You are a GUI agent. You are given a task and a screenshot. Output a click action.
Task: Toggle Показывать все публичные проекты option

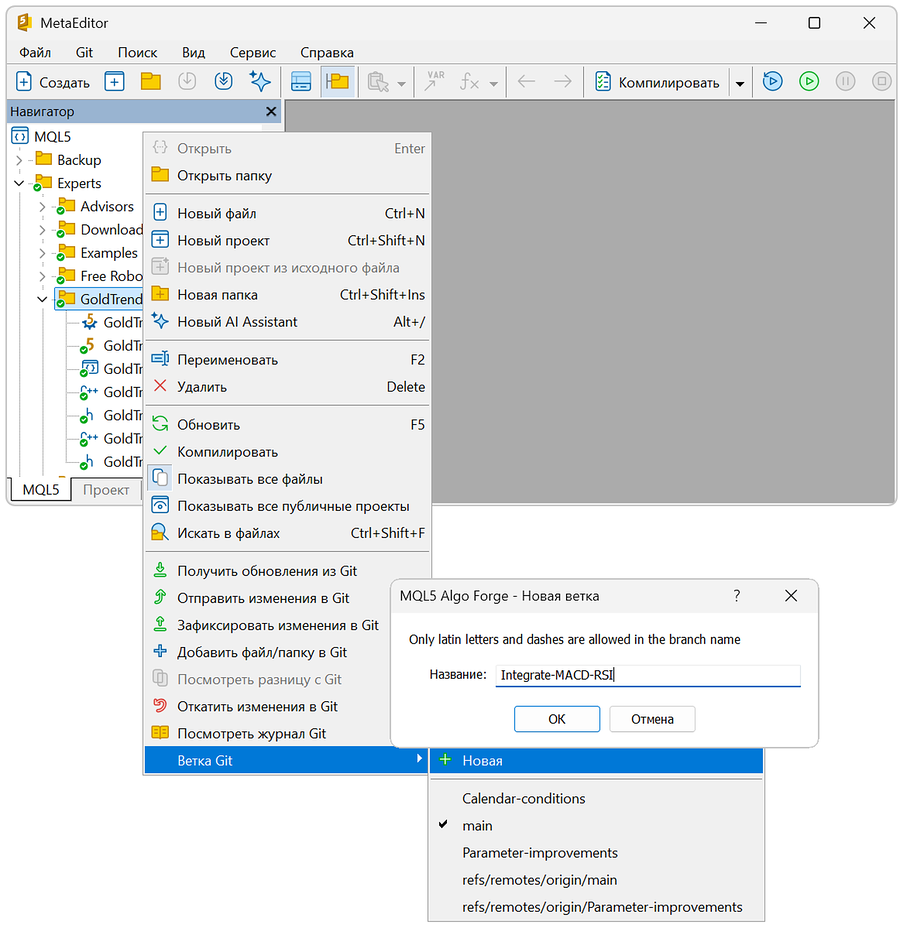pyautogui.click(x=287, y=506)
